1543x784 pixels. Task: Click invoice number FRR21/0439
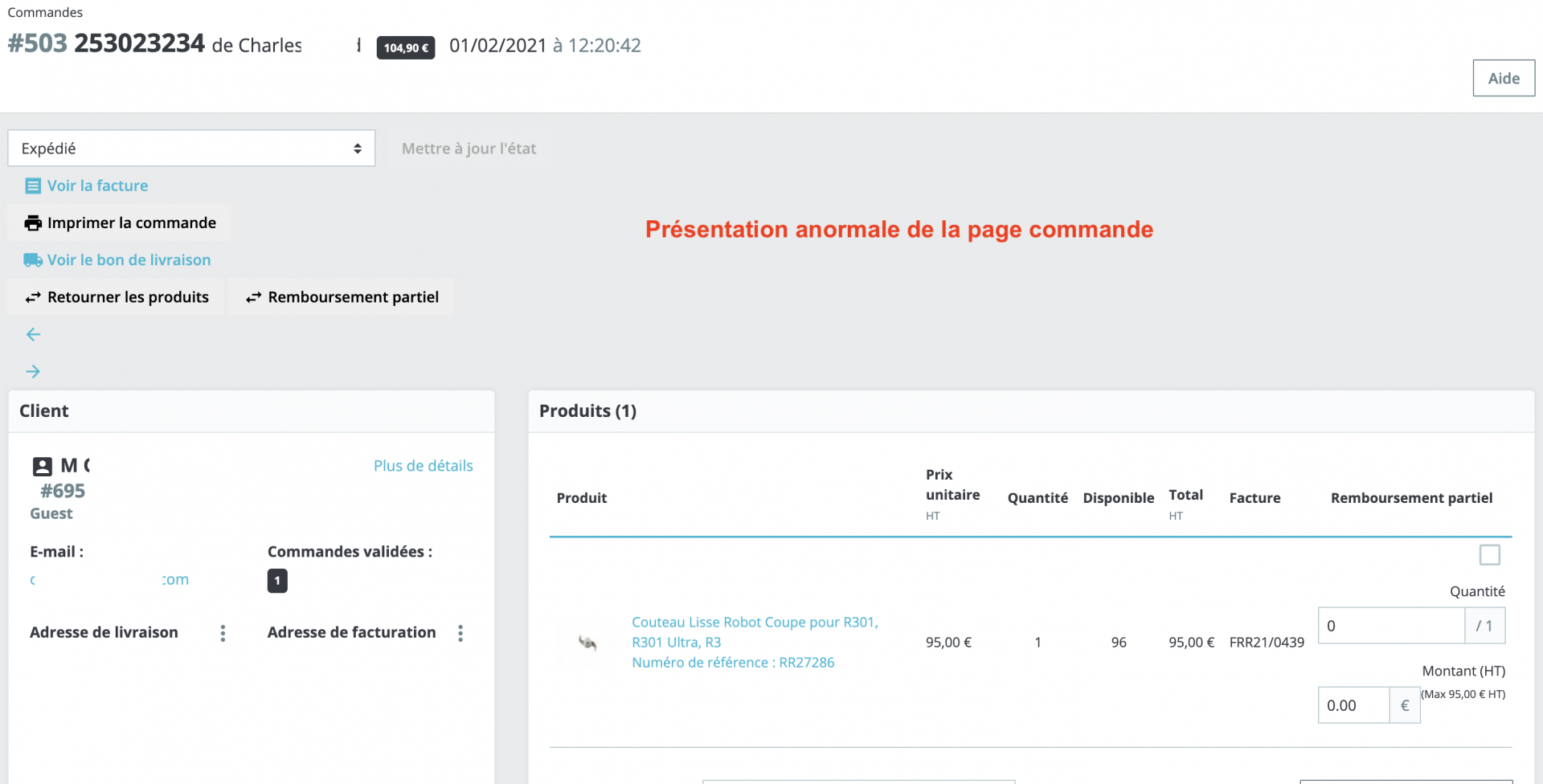(x=1267, y=643)
